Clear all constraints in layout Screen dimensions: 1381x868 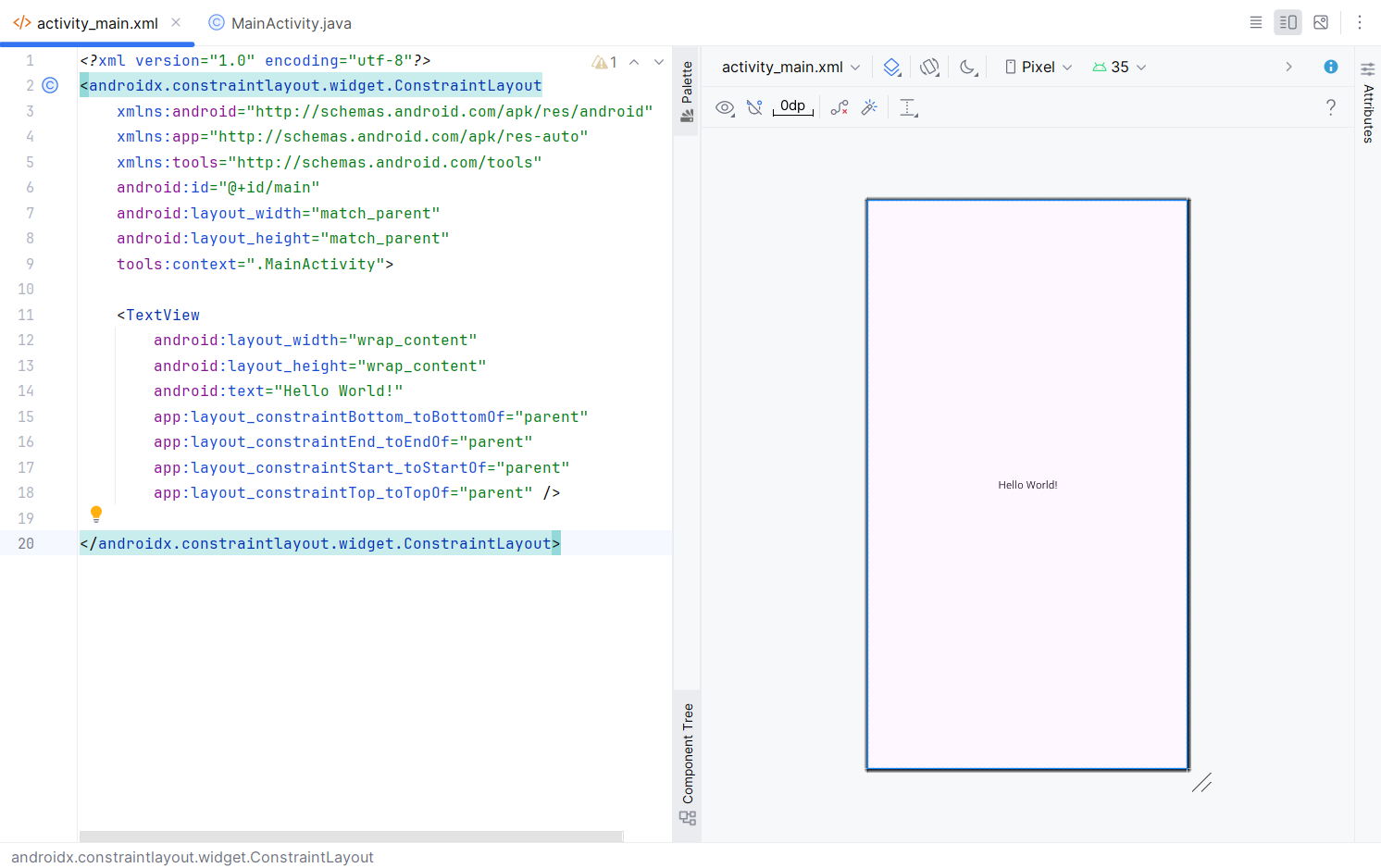pyautogui.click(x=840, y=107)
